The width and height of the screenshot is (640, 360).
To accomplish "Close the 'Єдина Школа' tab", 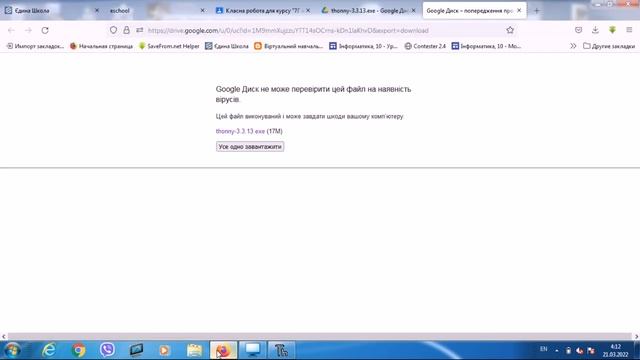I will [97, 11].
